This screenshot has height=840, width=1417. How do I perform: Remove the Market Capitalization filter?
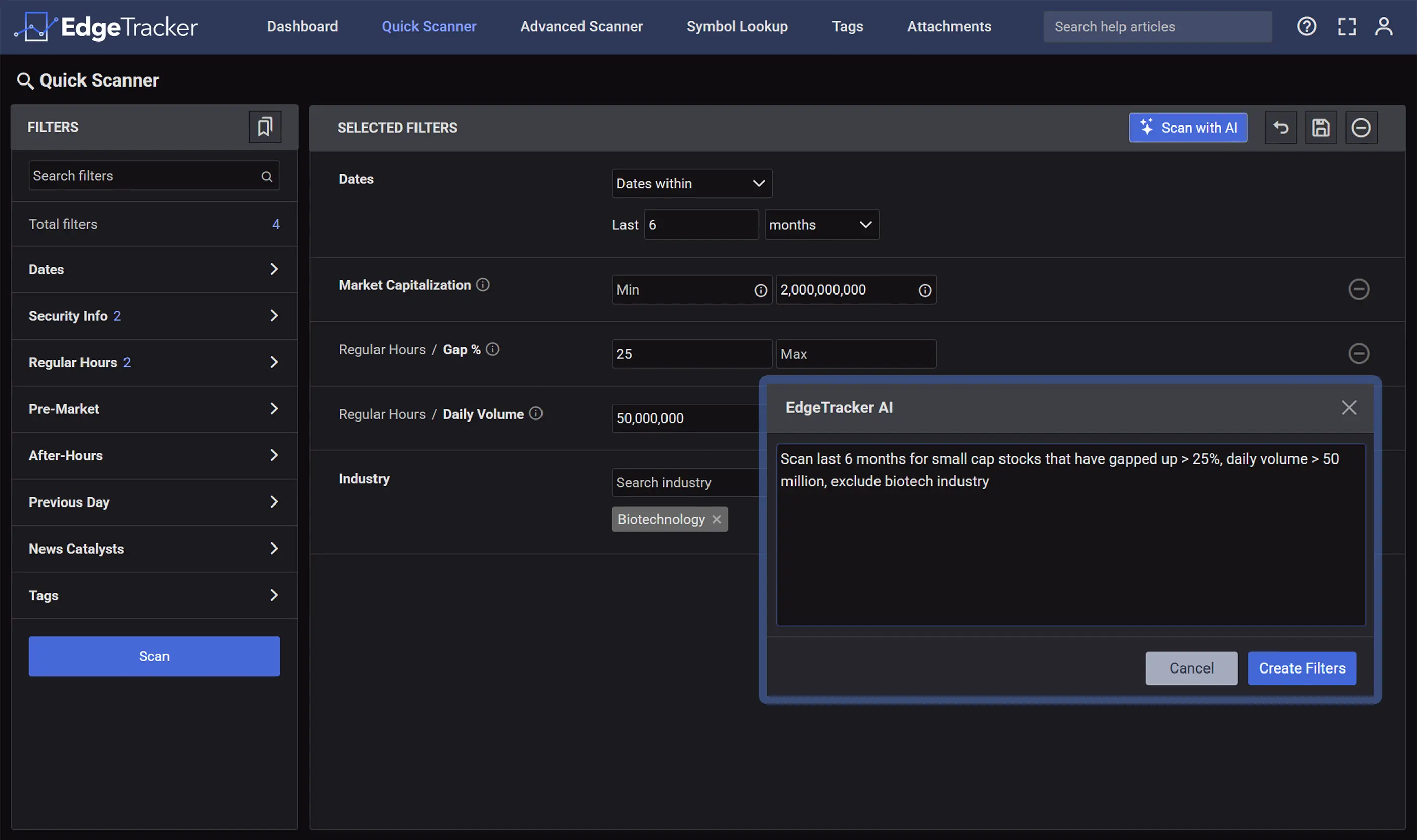(1358, 289)
